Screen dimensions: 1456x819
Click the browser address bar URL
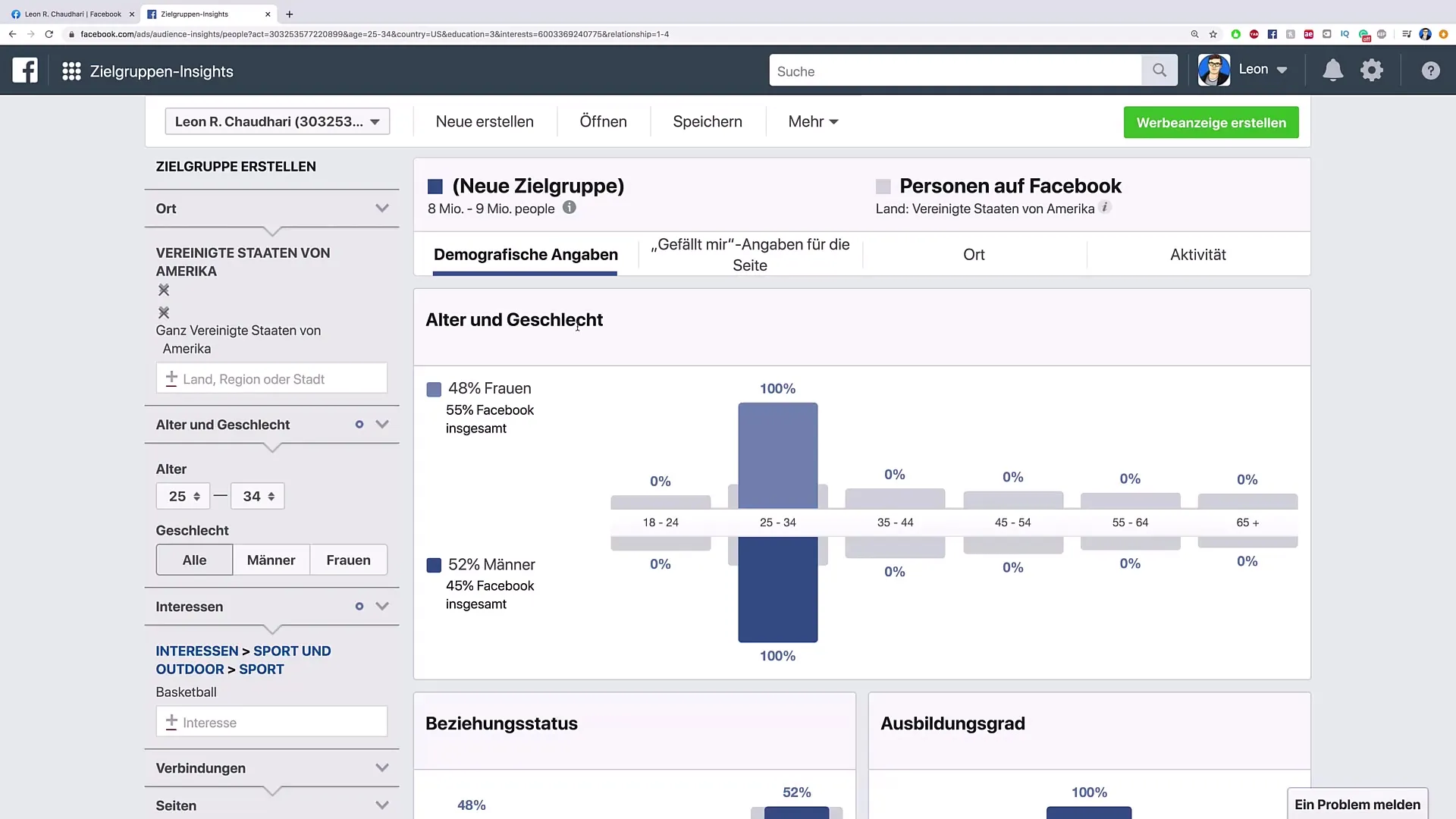coord(375,34)
